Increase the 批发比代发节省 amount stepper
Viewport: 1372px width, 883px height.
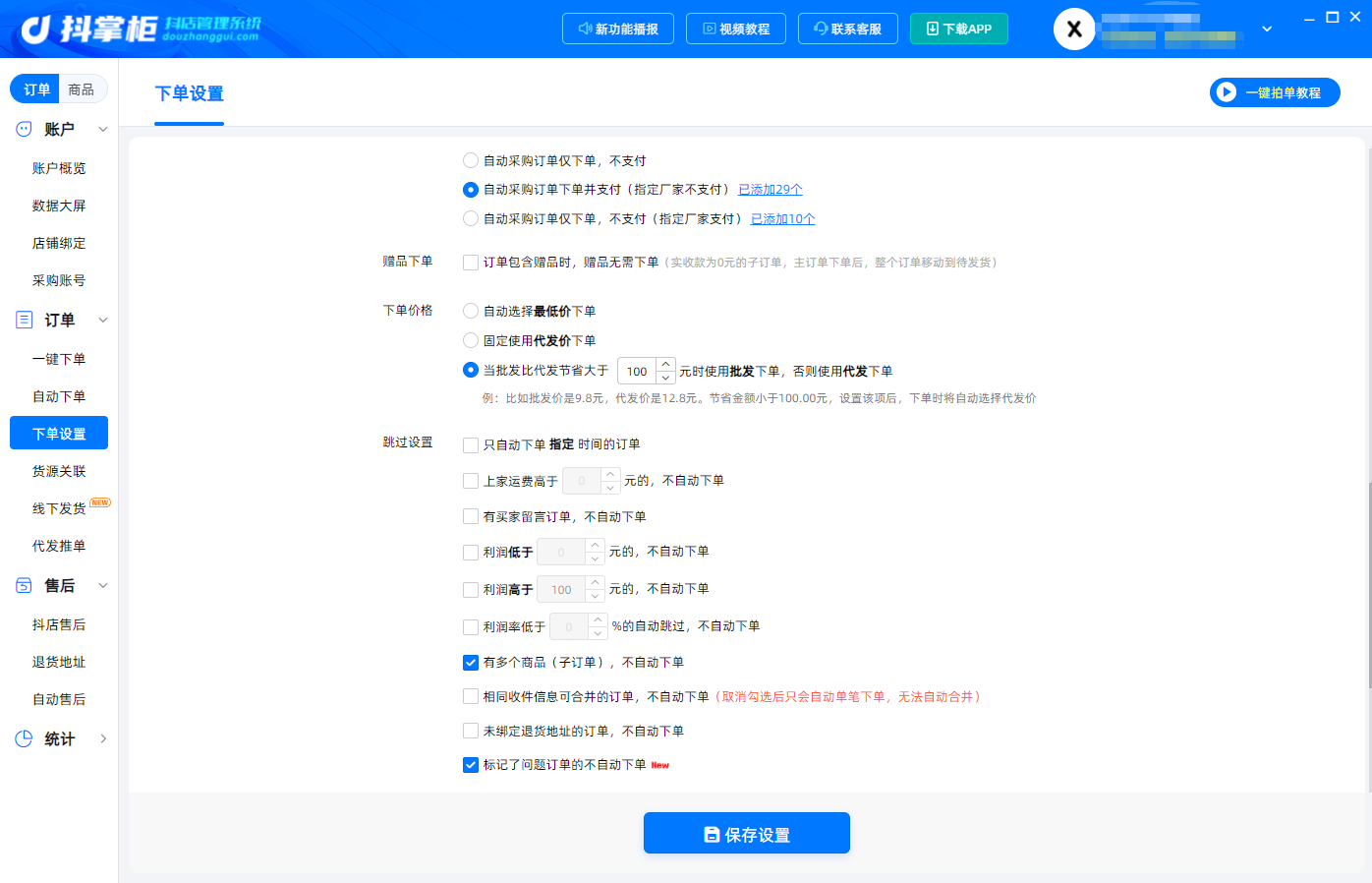[666, 365]
